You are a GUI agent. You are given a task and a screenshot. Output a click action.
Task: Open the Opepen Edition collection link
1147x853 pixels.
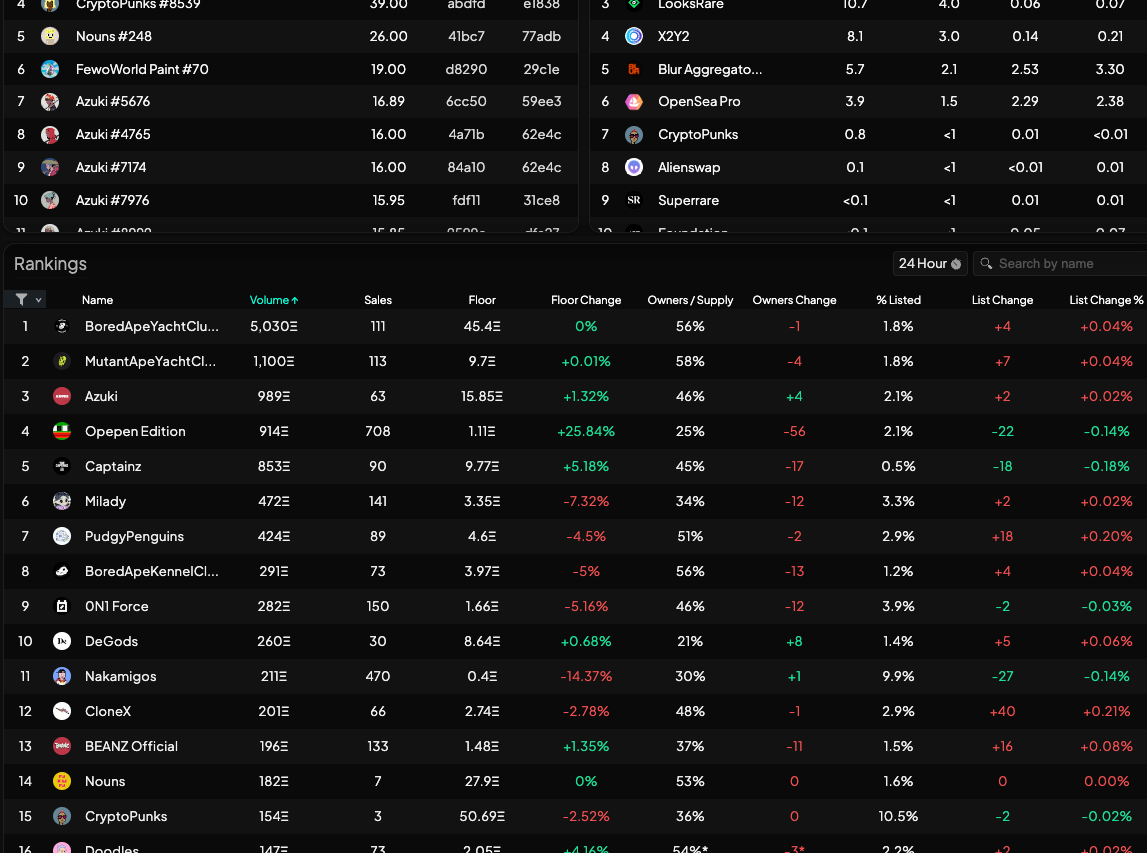point(135,432)
